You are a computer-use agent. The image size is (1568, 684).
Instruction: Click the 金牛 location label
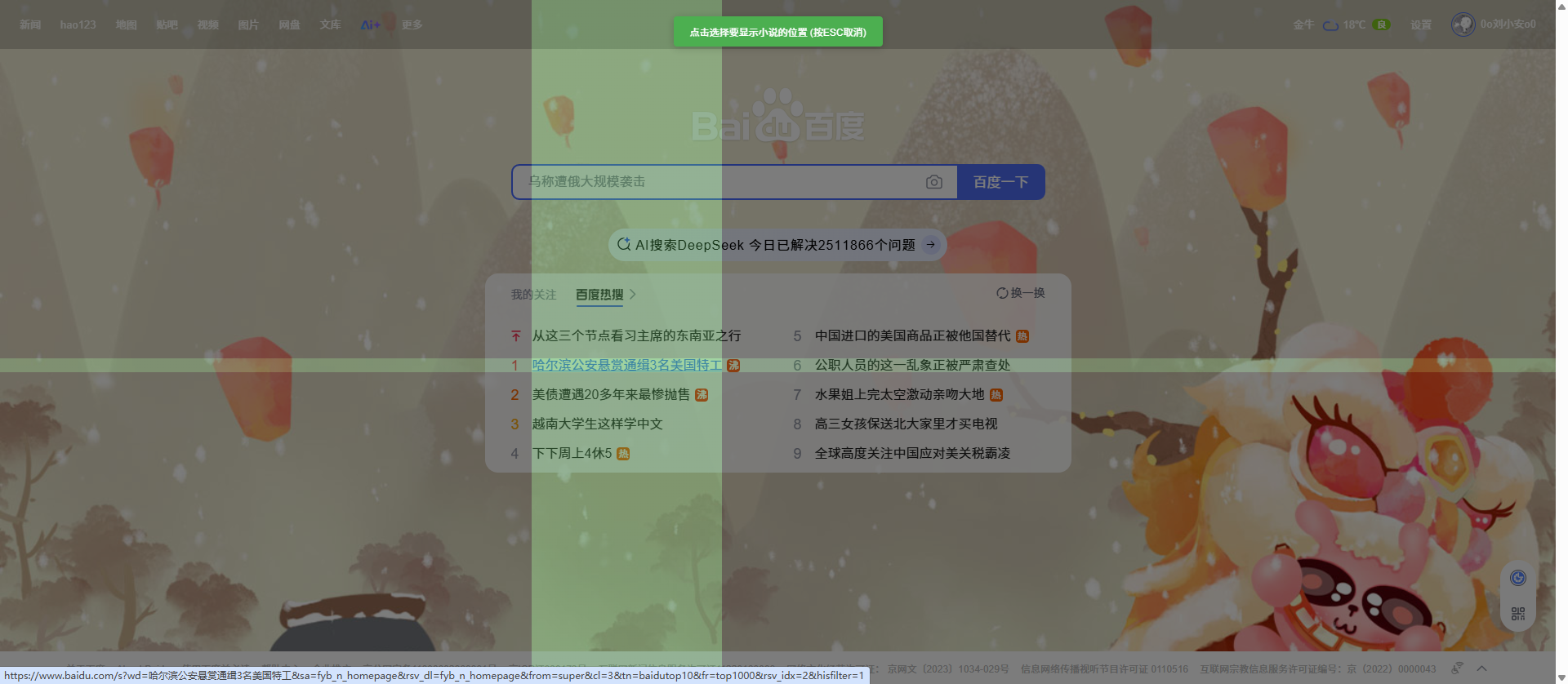[1303, 24]
